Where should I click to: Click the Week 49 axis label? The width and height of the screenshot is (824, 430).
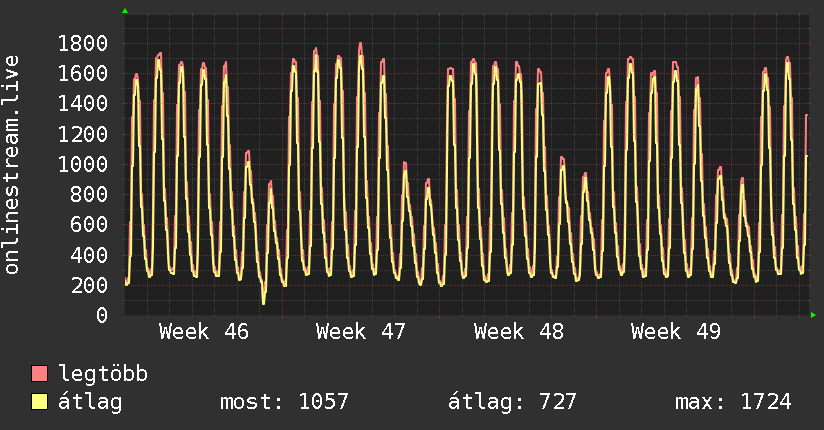point(676,332)
